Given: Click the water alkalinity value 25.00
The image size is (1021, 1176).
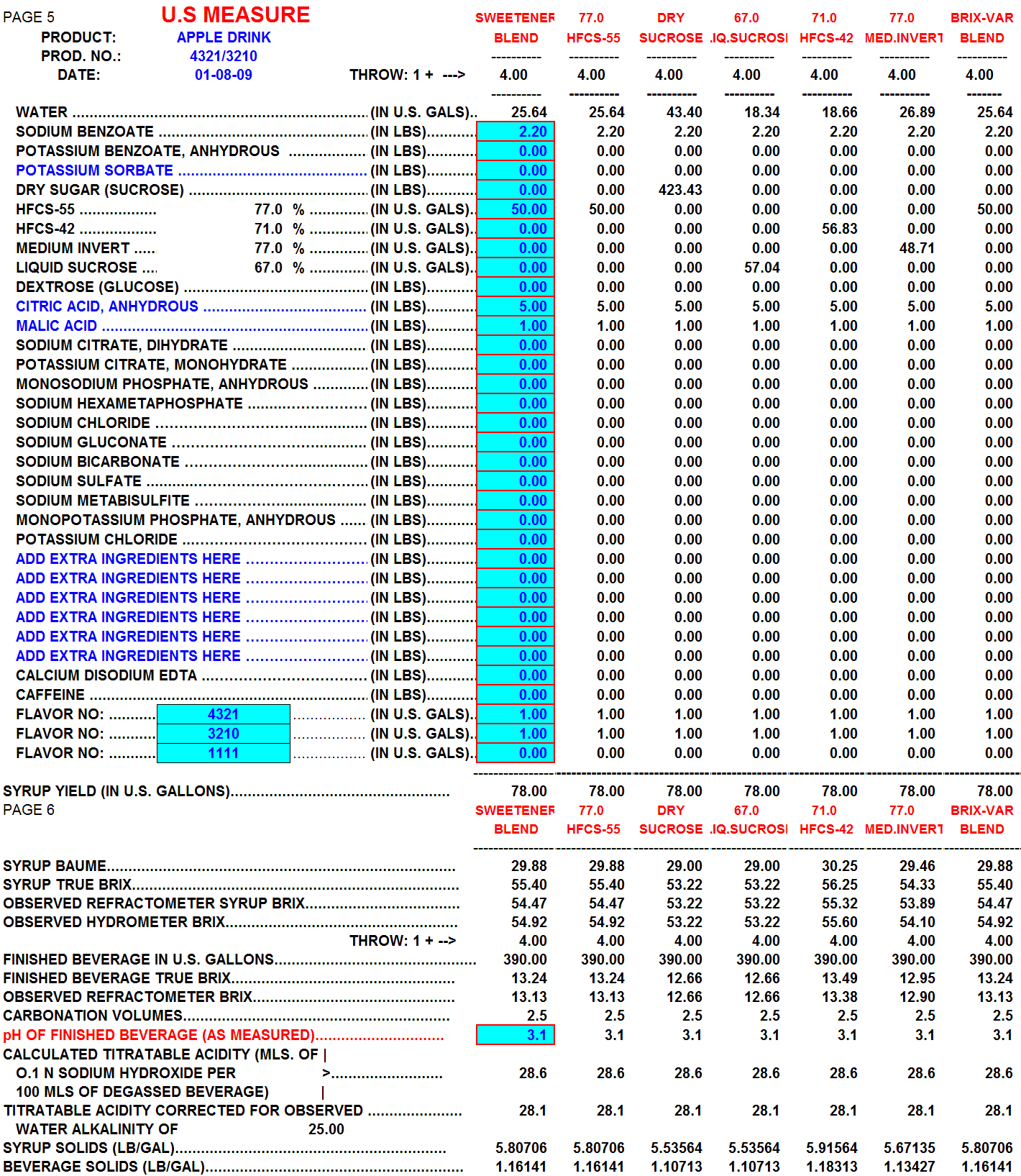Looking at the screenshot, I should click(x=326, y=1129).
